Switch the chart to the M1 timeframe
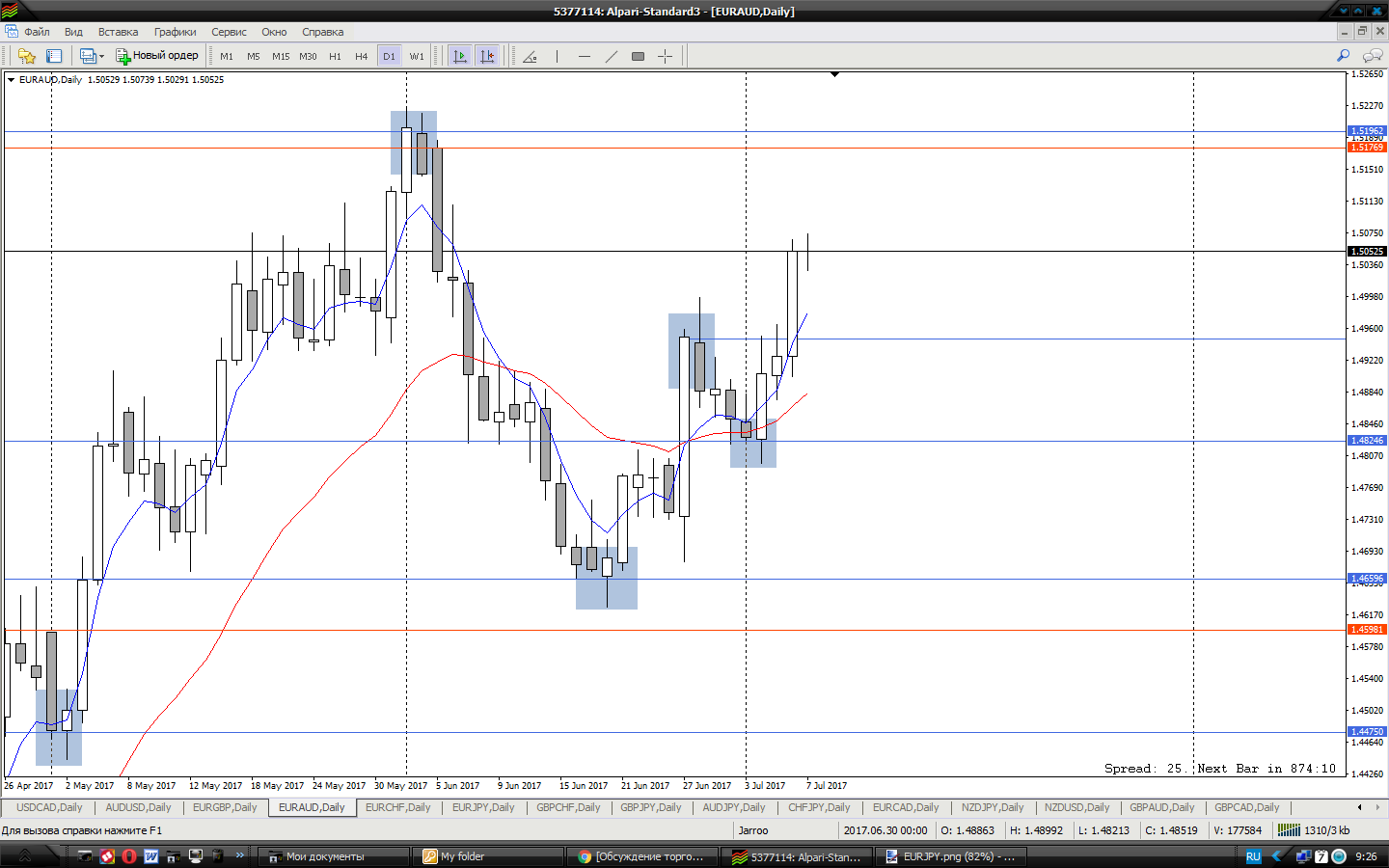Viewport: 1389px width, 868px height. coord(227,56)
